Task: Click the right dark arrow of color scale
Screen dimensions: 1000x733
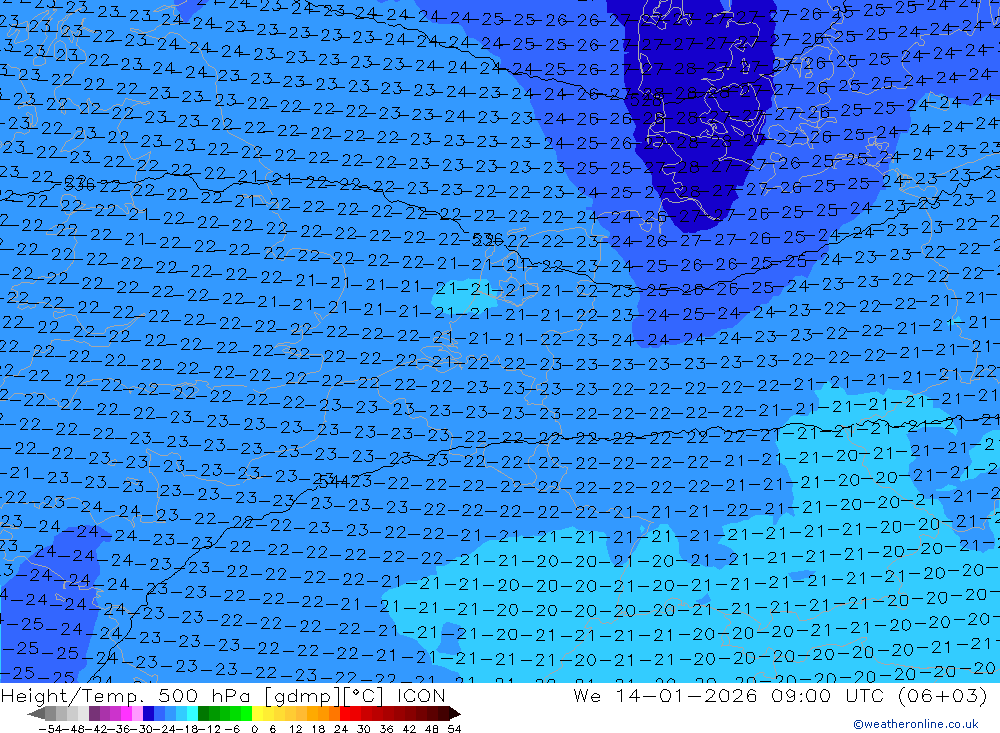Action: point(455,713)
